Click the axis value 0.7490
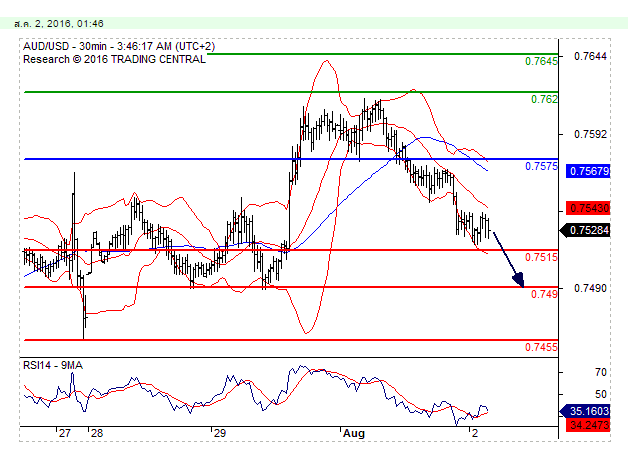Screen dimensions: 628x464 [x=590, y=288]
